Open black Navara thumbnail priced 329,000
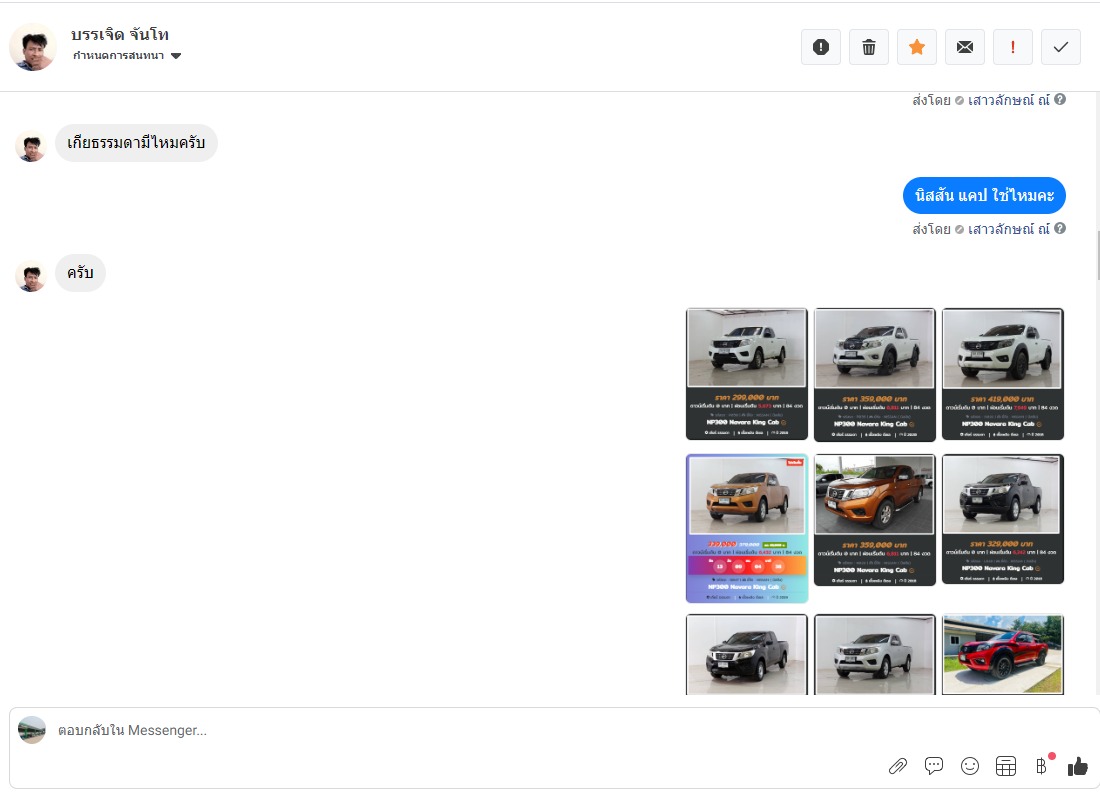1100x792 pixels. tap(1002, 519)
